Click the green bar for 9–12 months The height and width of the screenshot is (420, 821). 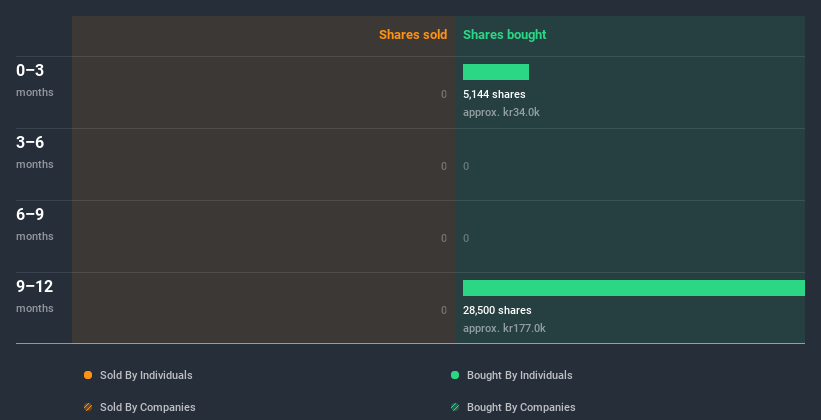(634, 288)
